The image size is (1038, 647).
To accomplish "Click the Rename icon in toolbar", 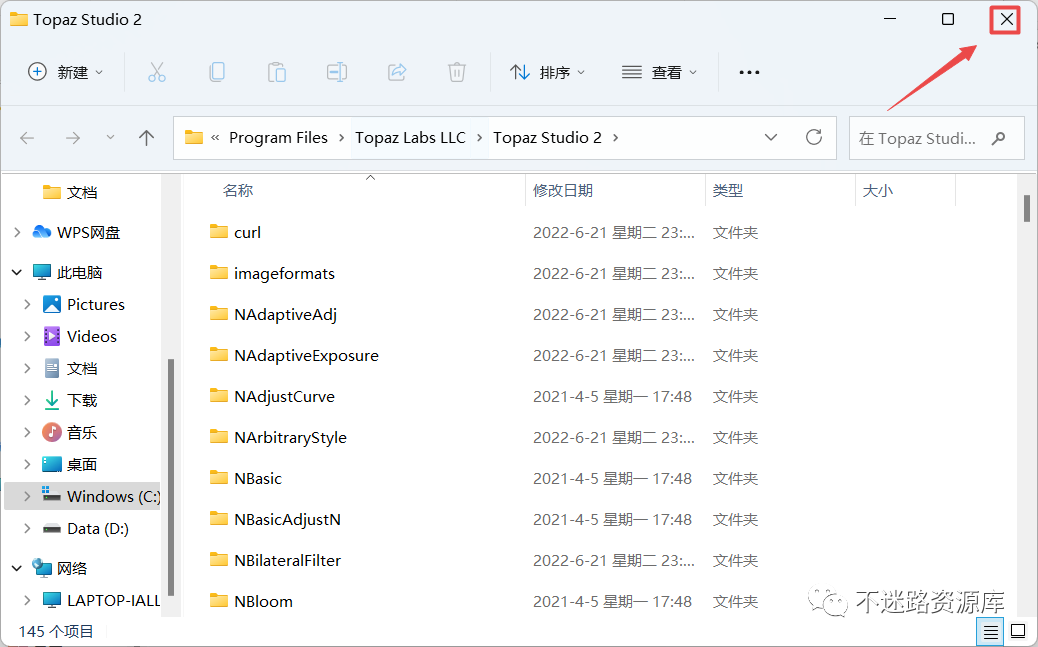I will click(x=337, y=72).
